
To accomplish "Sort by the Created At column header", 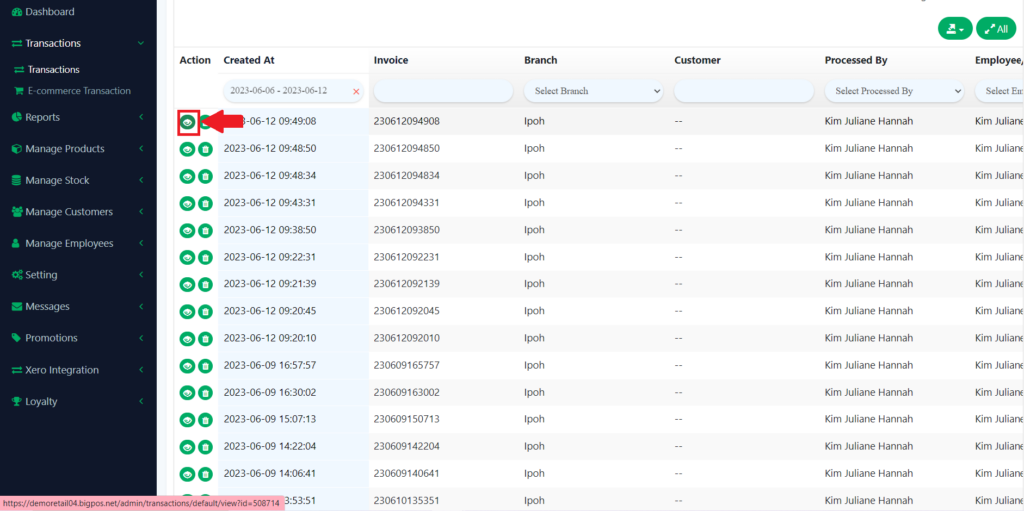I will [250, 60].
